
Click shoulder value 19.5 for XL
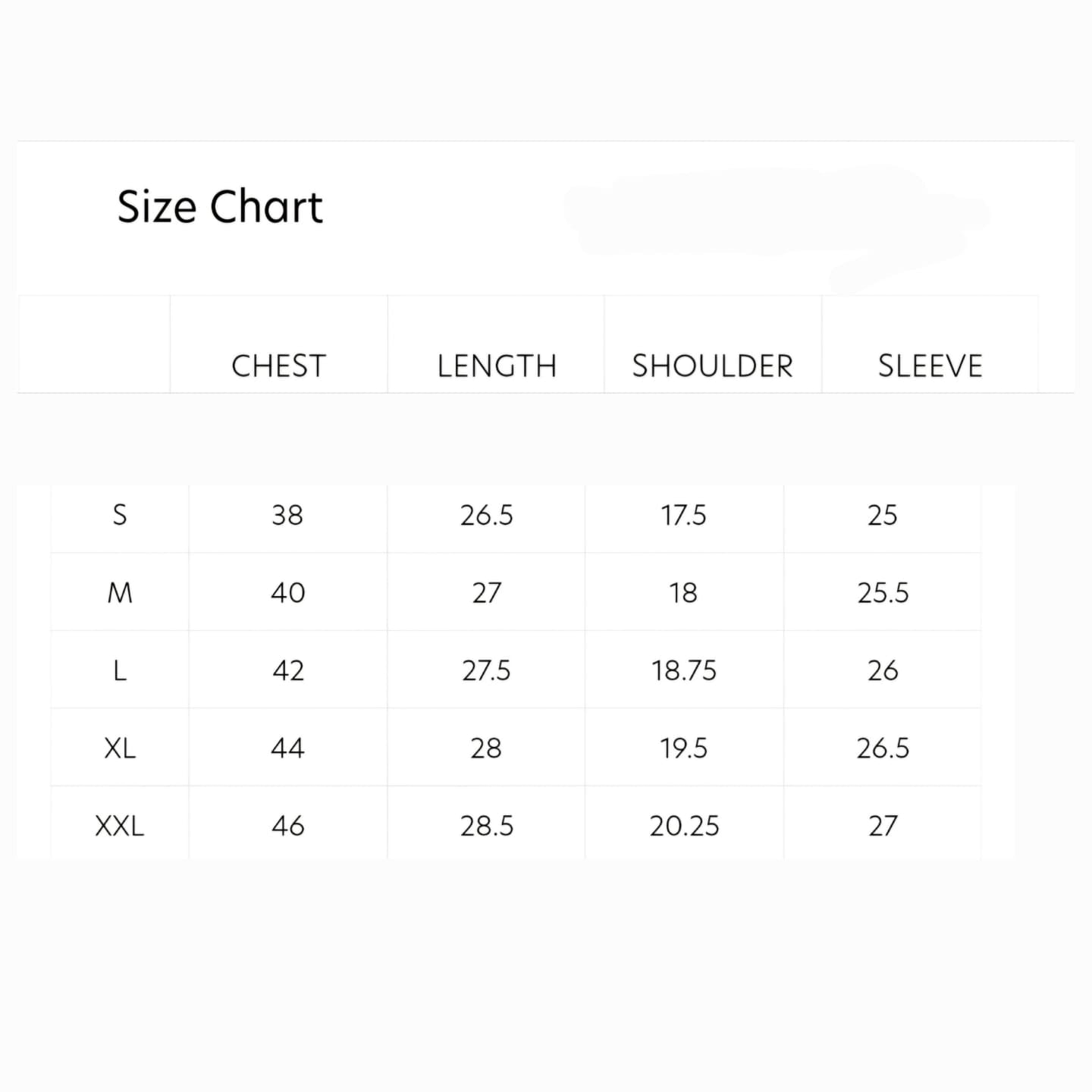tap(683, 748)
